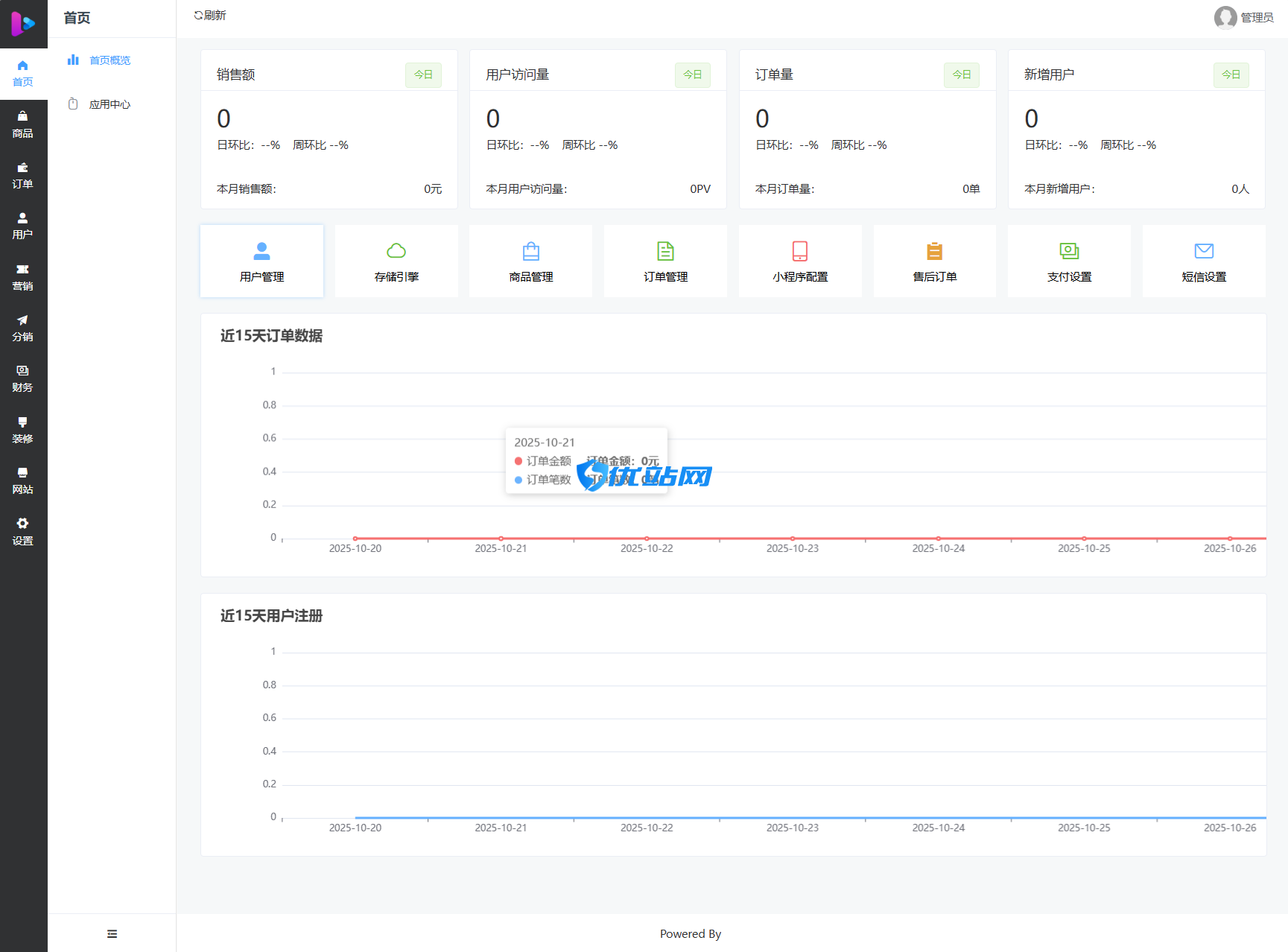1288x952 pixels.
Task: Select the 装修 sidebar icon
Action: (23, 429)
